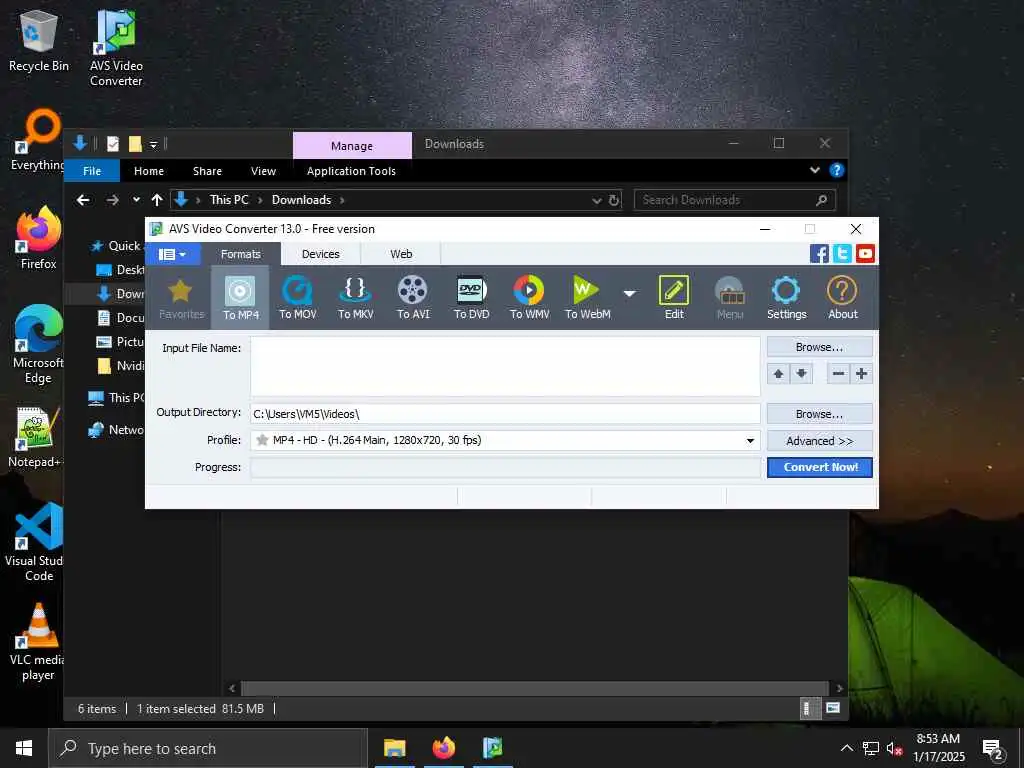
Task: Open the Edit pencil tool
Action: [674, 298]
